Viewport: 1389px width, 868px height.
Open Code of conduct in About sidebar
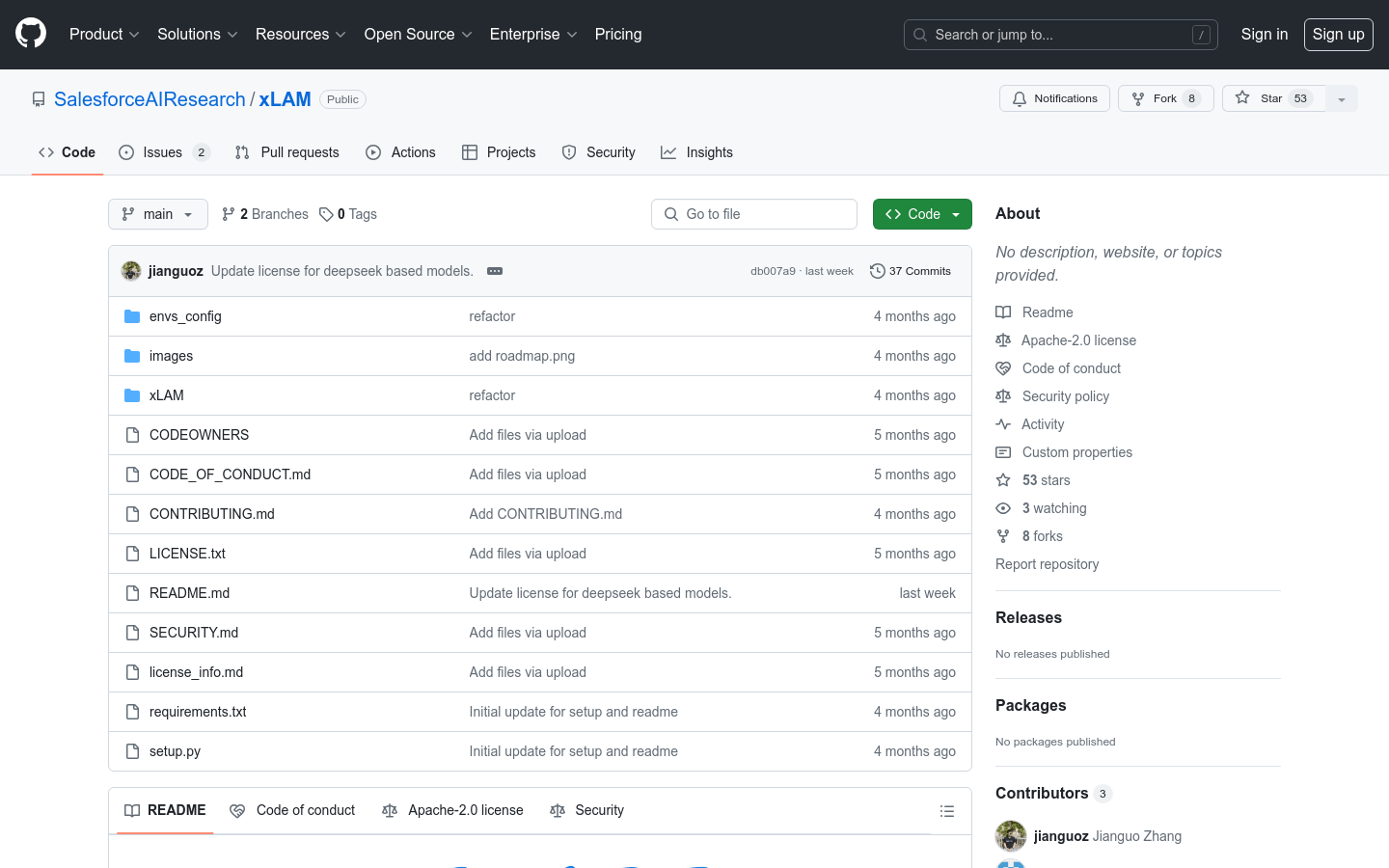coord(1058,368)
